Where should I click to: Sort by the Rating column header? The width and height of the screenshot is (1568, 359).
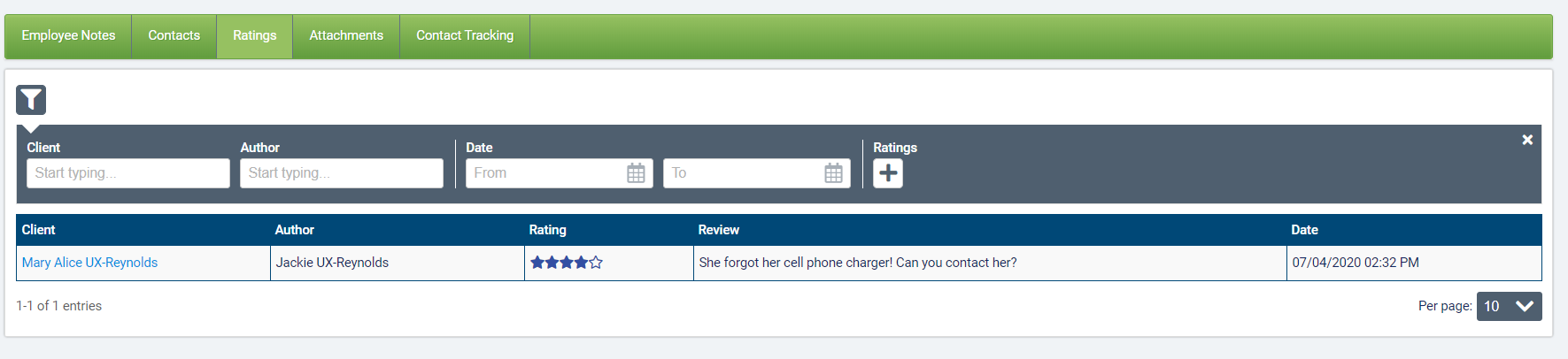click(x=547, y=230)
